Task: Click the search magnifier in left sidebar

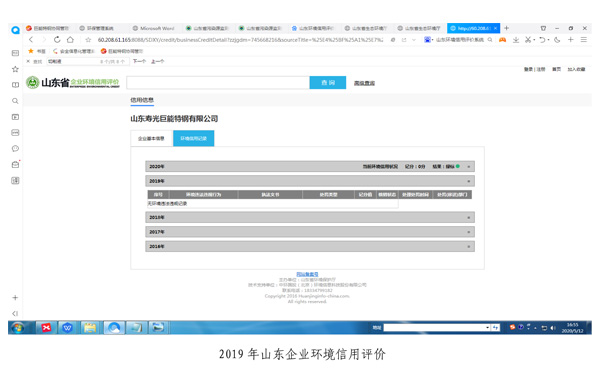Action: (15, 101)
